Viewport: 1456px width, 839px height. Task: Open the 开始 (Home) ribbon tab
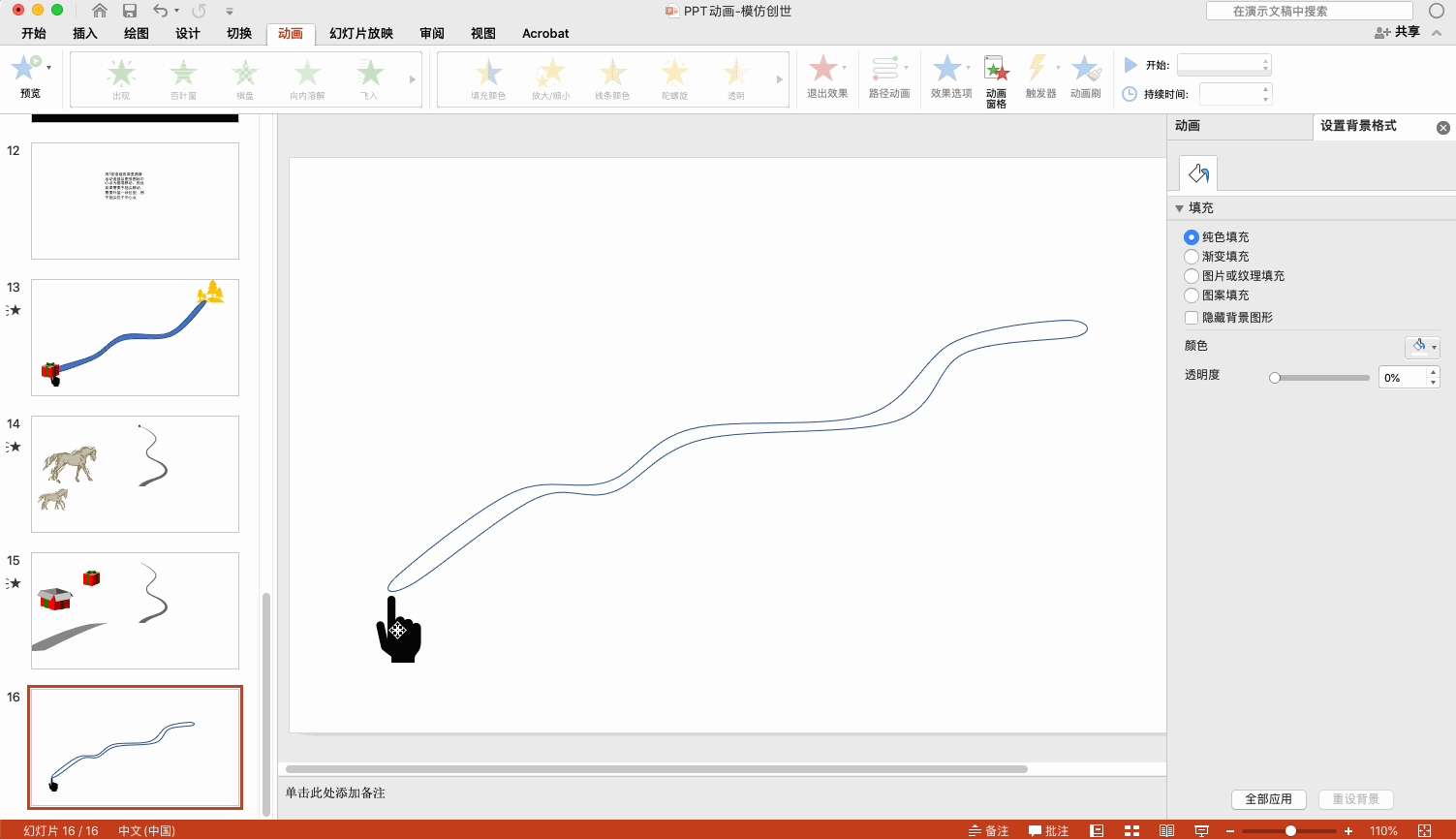pyautogui.click(x=34, y=33)
